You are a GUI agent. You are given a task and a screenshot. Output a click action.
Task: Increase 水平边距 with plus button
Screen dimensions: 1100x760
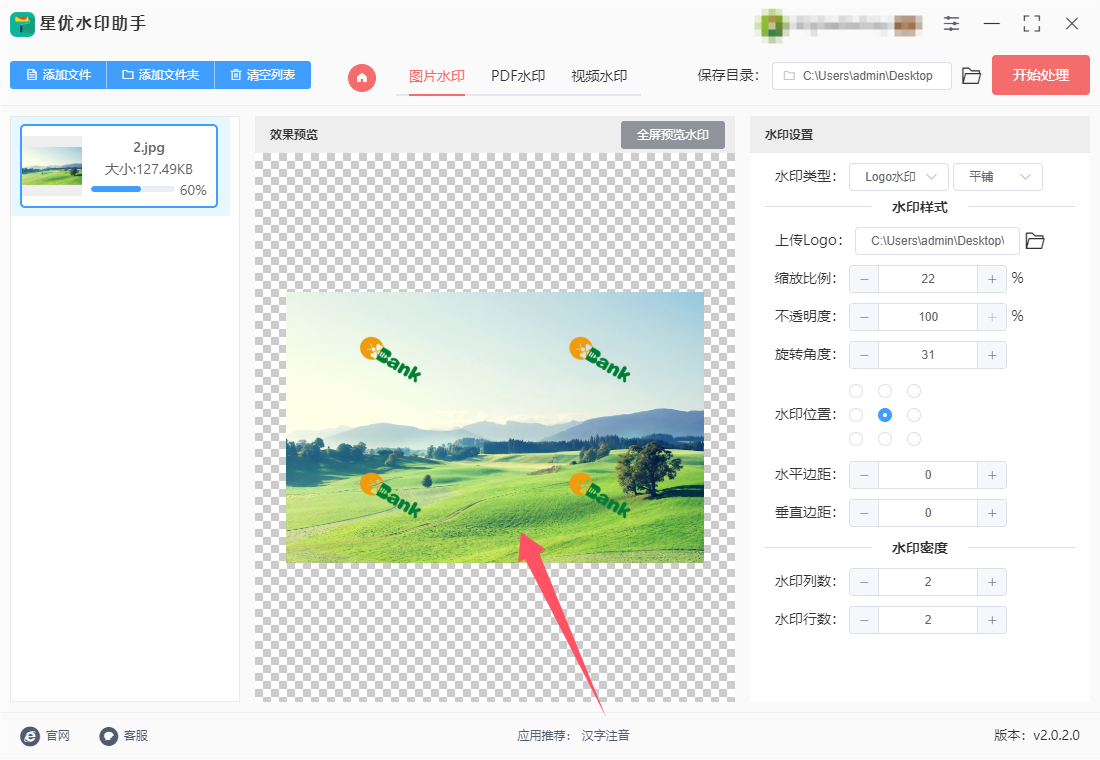point(992,475)
